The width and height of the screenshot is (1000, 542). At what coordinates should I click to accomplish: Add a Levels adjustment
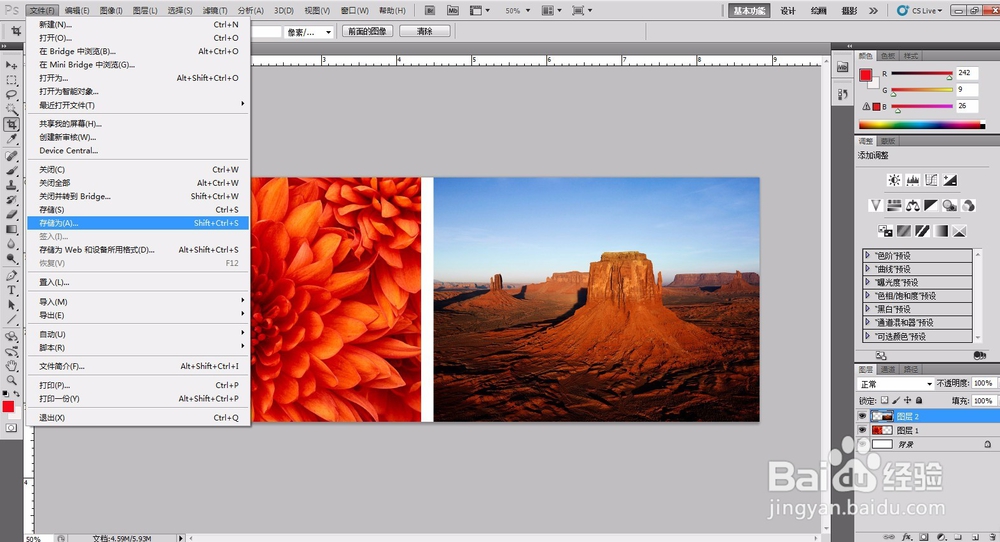[x=913, y=180]
